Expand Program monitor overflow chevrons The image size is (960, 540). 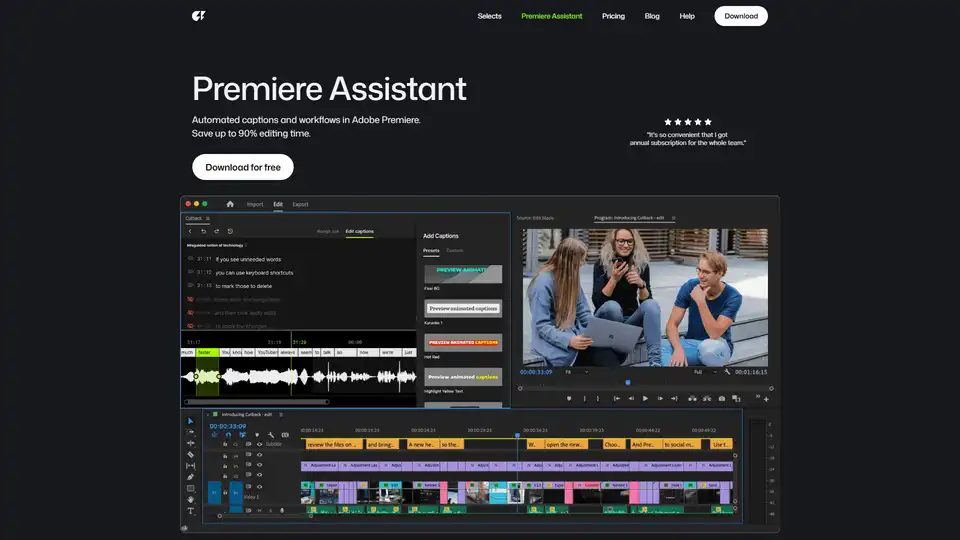click(758, 396)
